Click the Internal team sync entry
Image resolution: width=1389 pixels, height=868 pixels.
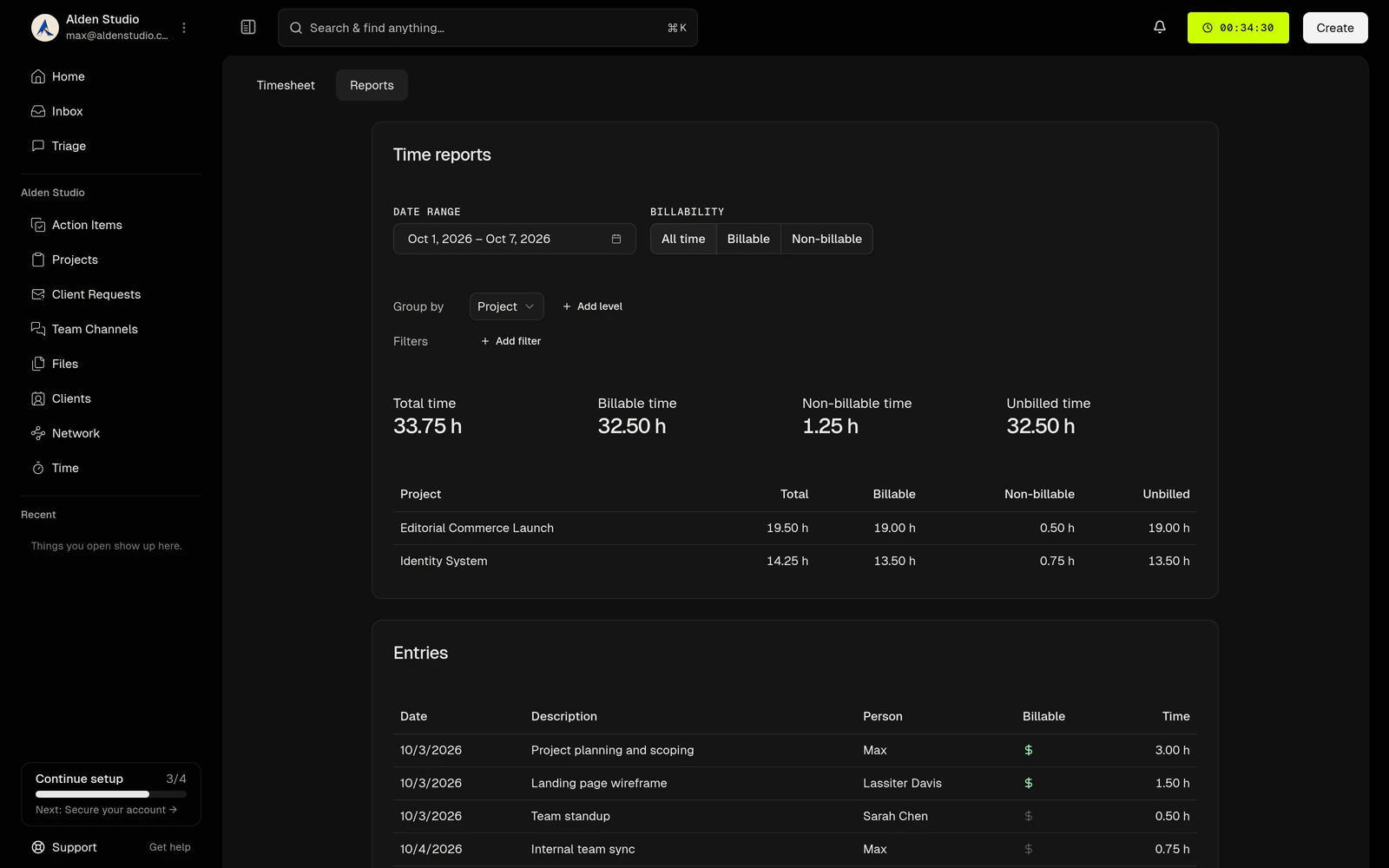tap(795, 849)
